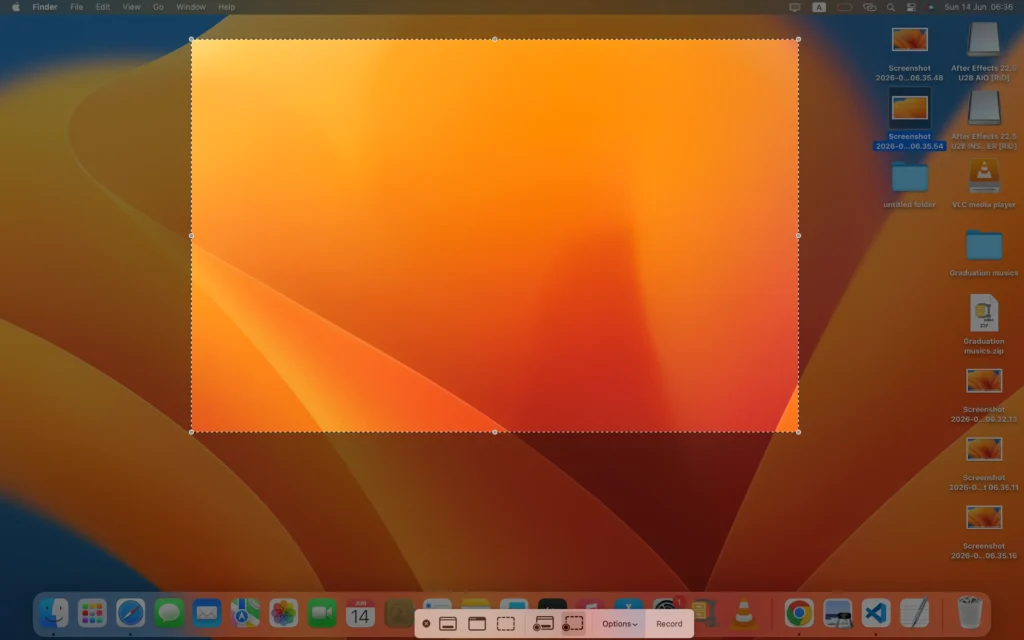The width and height of the screenshot is (1024, 640).
Task: Click the battery status icon
Action: pos(844,7)
